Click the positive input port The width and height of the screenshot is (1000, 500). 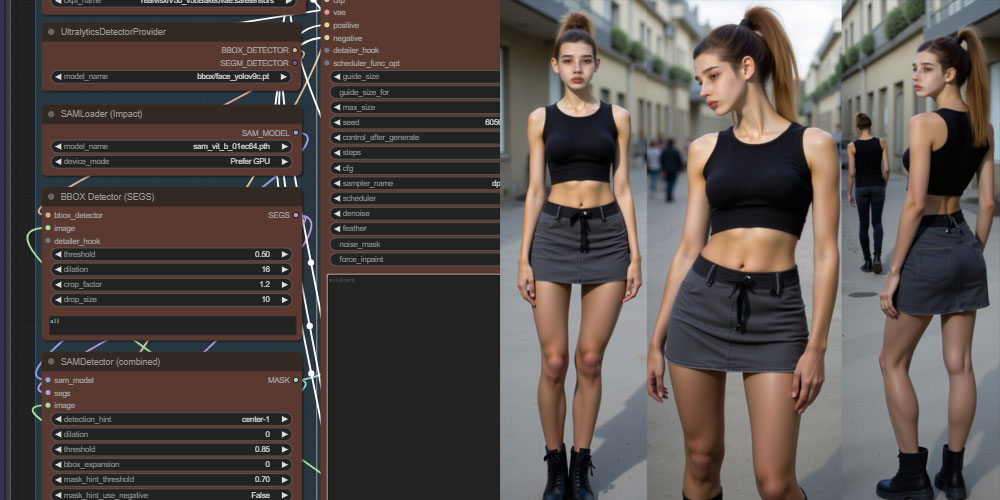(x=327, y=25)
